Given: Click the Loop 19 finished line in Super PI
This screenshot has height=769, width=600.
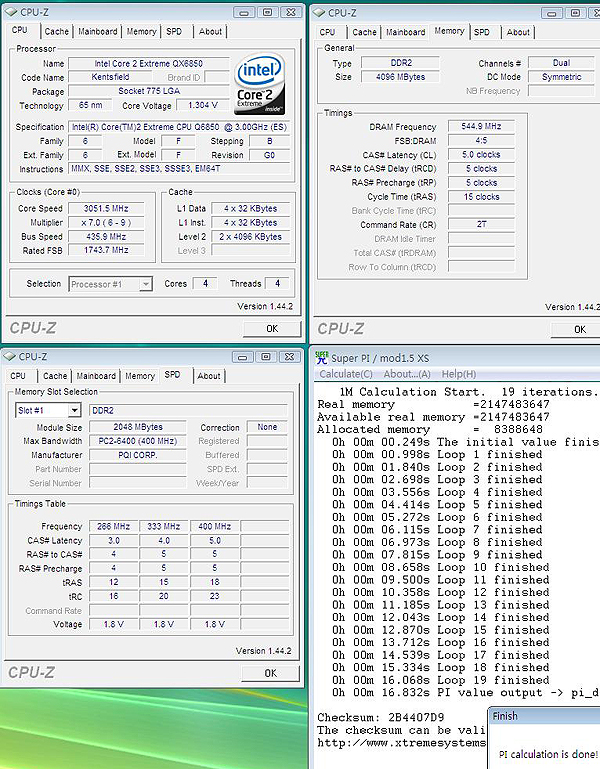Looking at the screenshot, I should click(441, 680).
